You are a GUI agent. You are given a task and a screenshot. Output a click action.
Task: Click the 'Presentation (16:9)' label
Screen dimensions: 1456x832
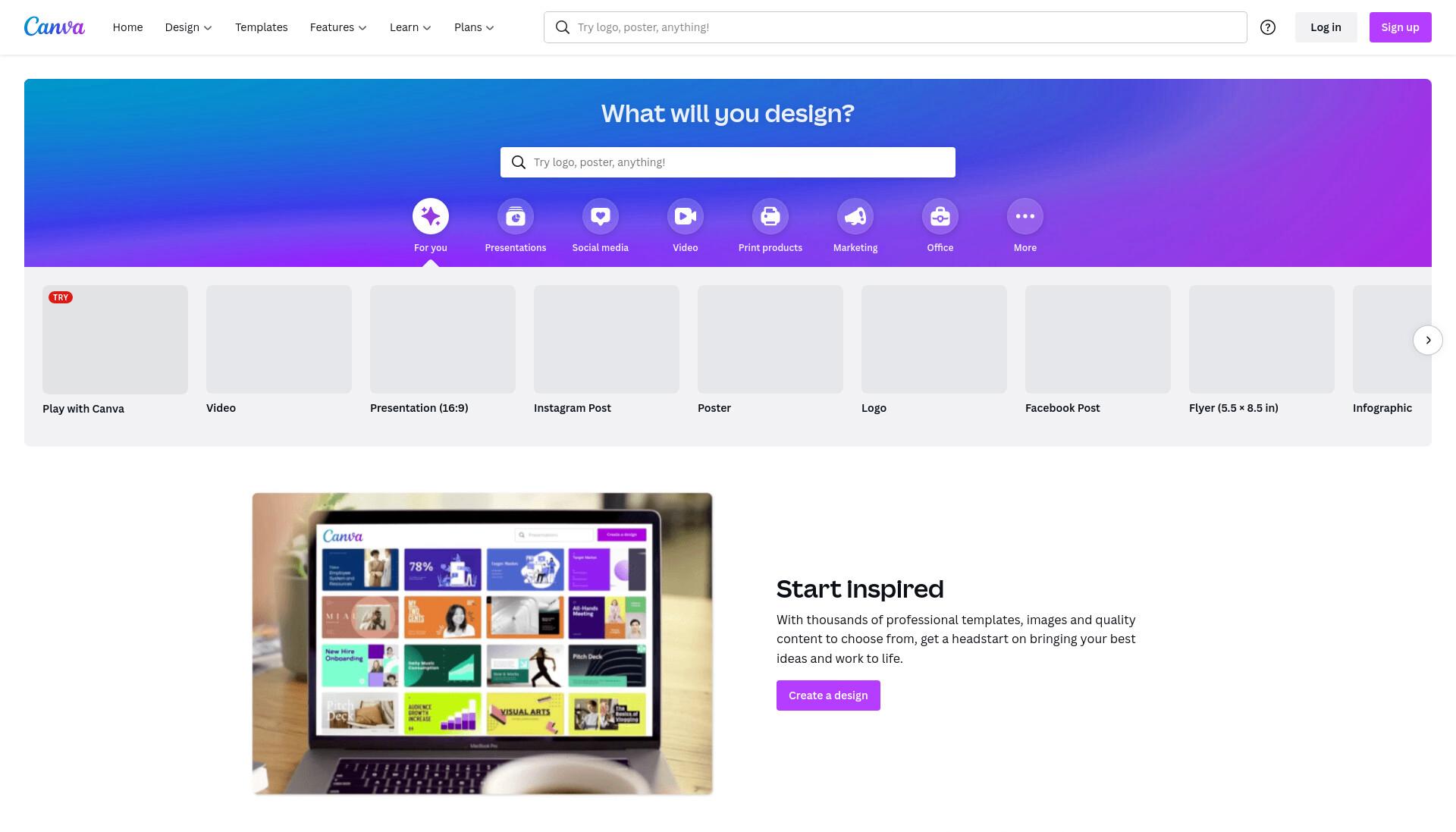pyautogui.click(x=419, y=408)
